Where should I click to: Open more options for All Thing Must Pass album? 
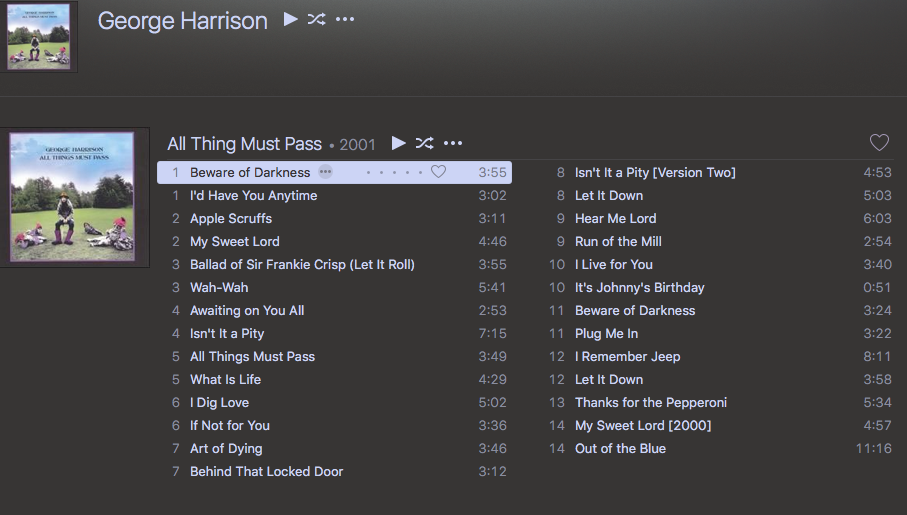click(453, 143)
